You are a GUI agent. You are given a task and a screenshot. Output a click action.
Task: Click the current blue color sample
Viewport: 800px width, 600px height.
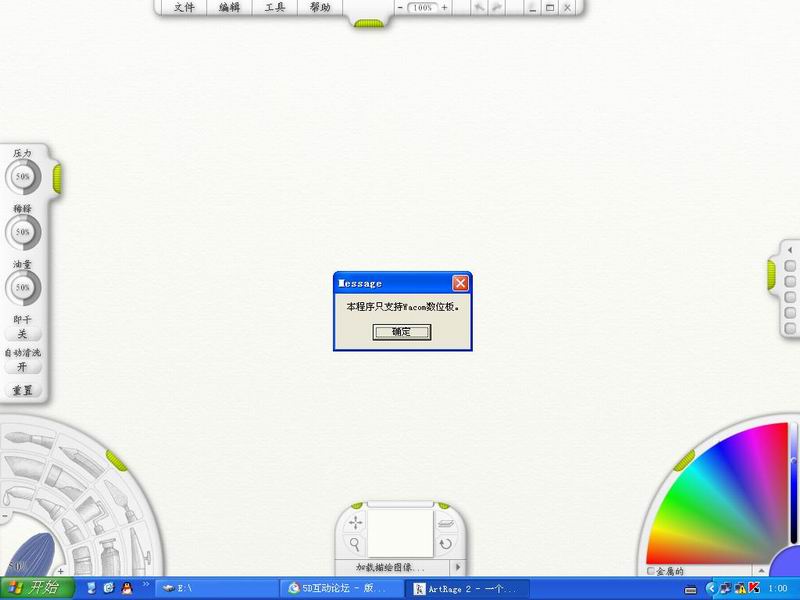point(787,562)
